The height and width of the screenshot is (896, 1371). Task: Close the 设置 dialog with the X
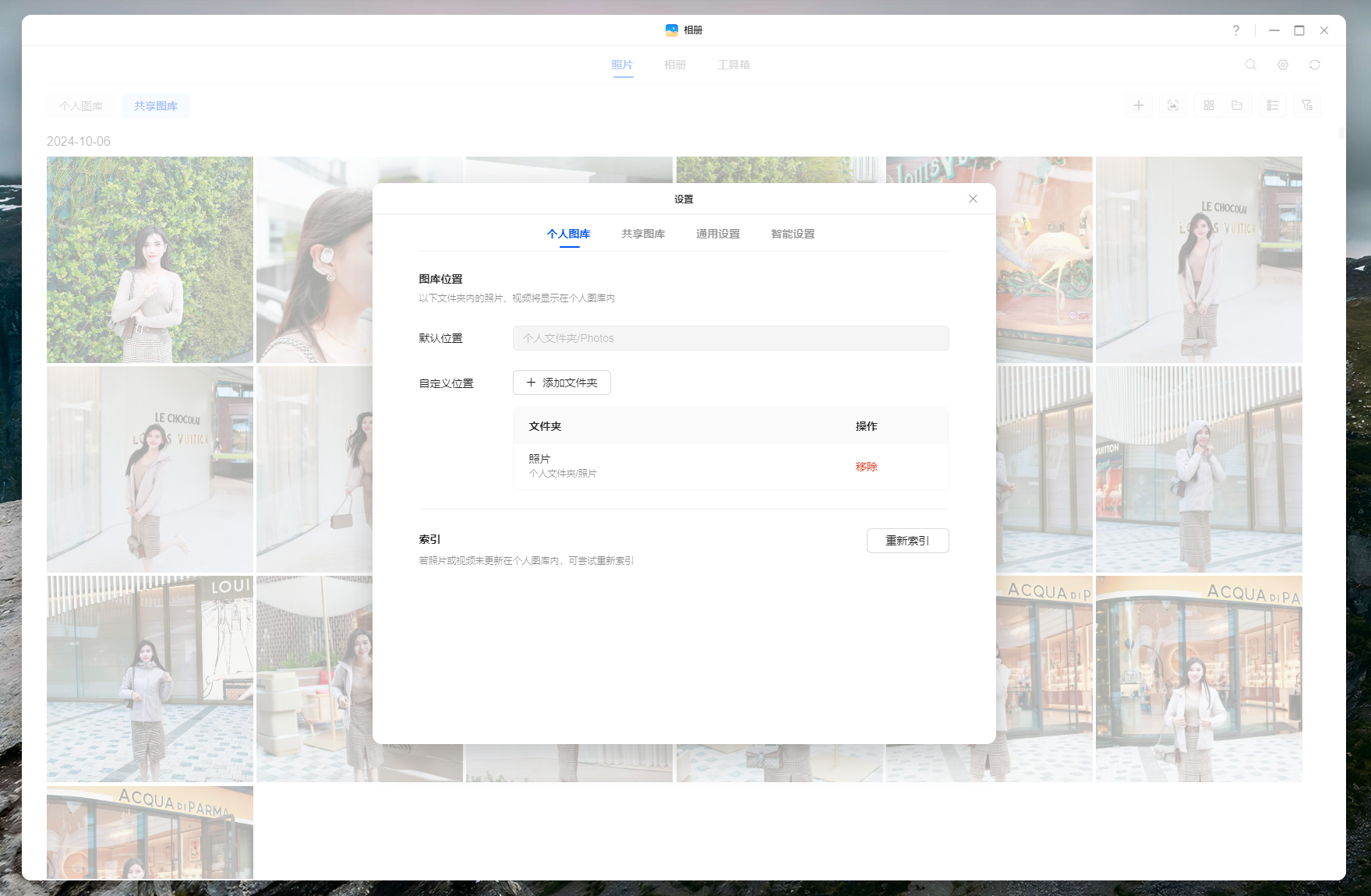click(973, 199)
